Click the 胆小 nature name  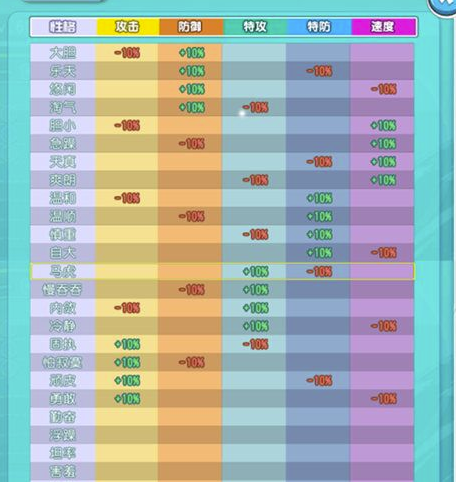coord(63,126)
